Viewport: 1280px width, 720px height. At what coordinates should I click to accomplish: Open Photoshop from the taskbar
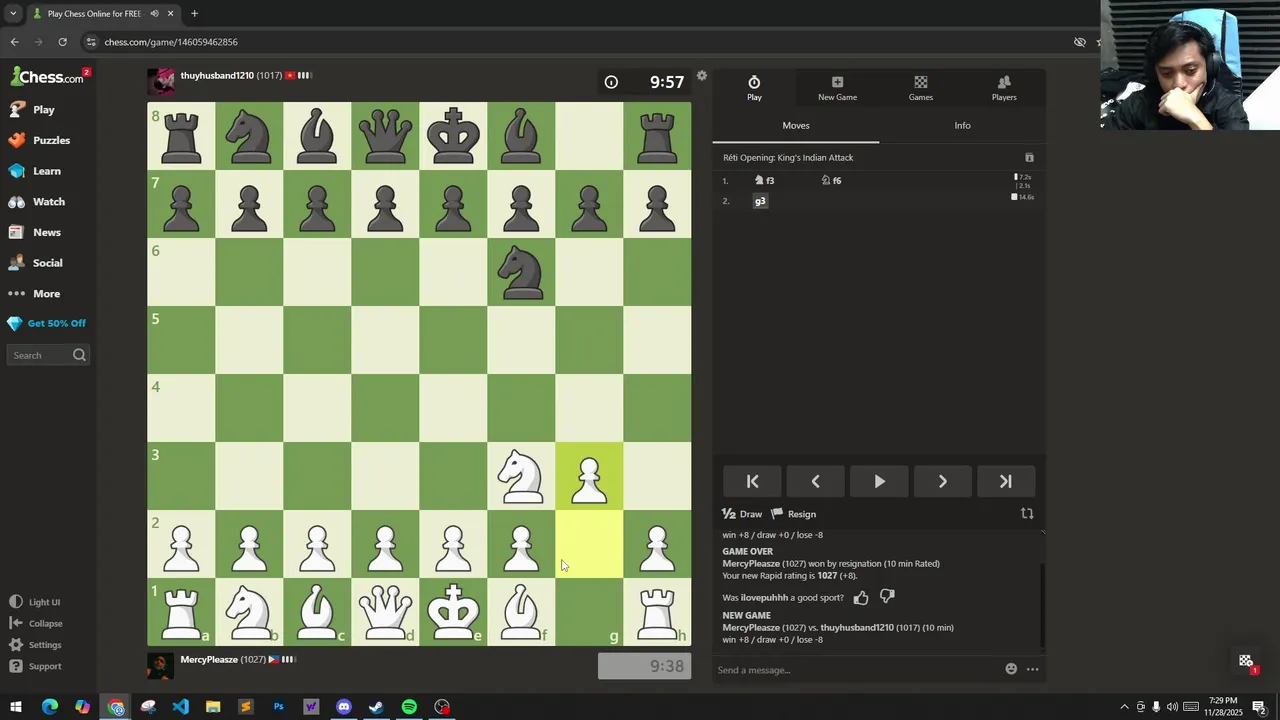pos(278,707)
